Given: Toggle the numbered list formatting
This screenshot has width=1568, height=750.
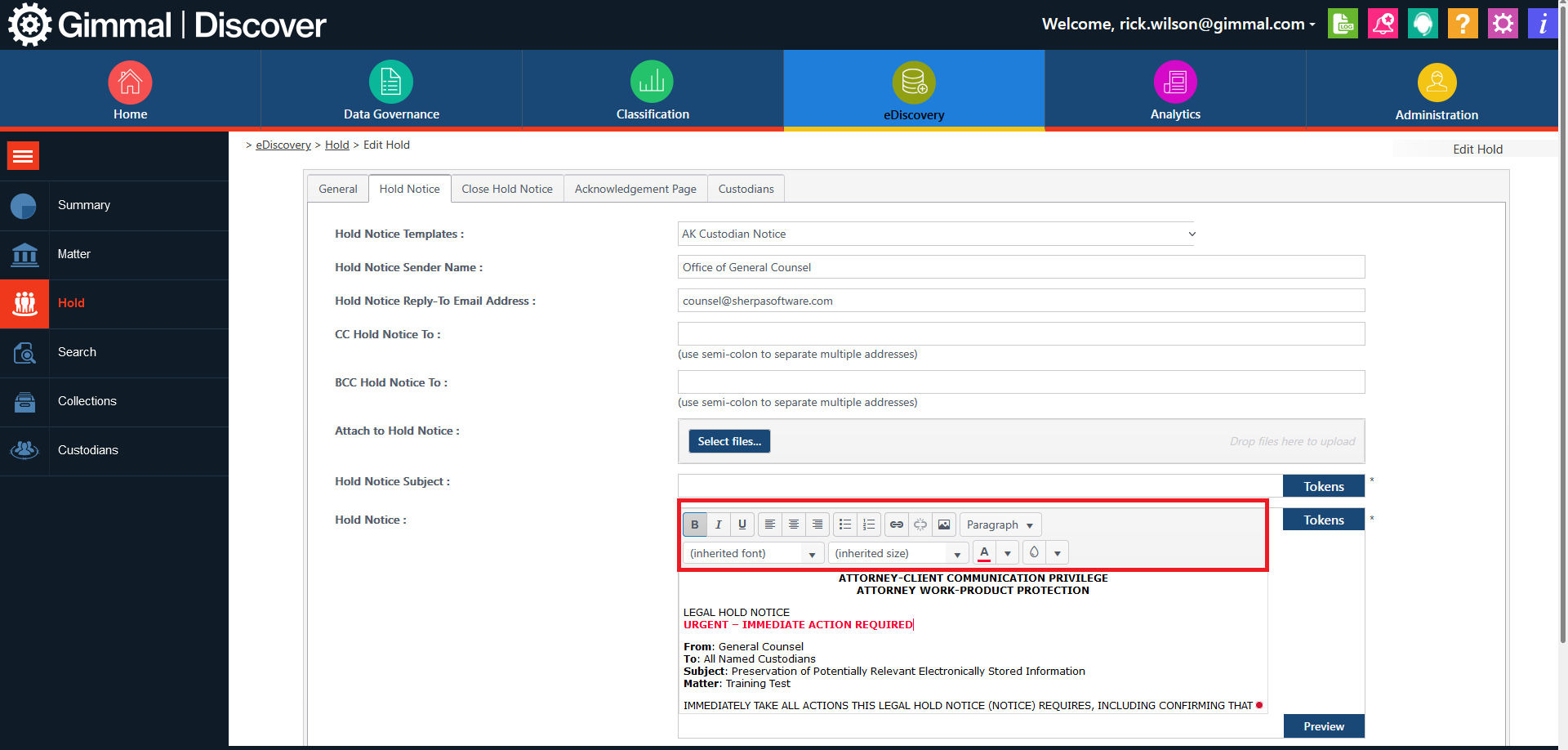Looking at the screenshot, I should pos(869,525).
